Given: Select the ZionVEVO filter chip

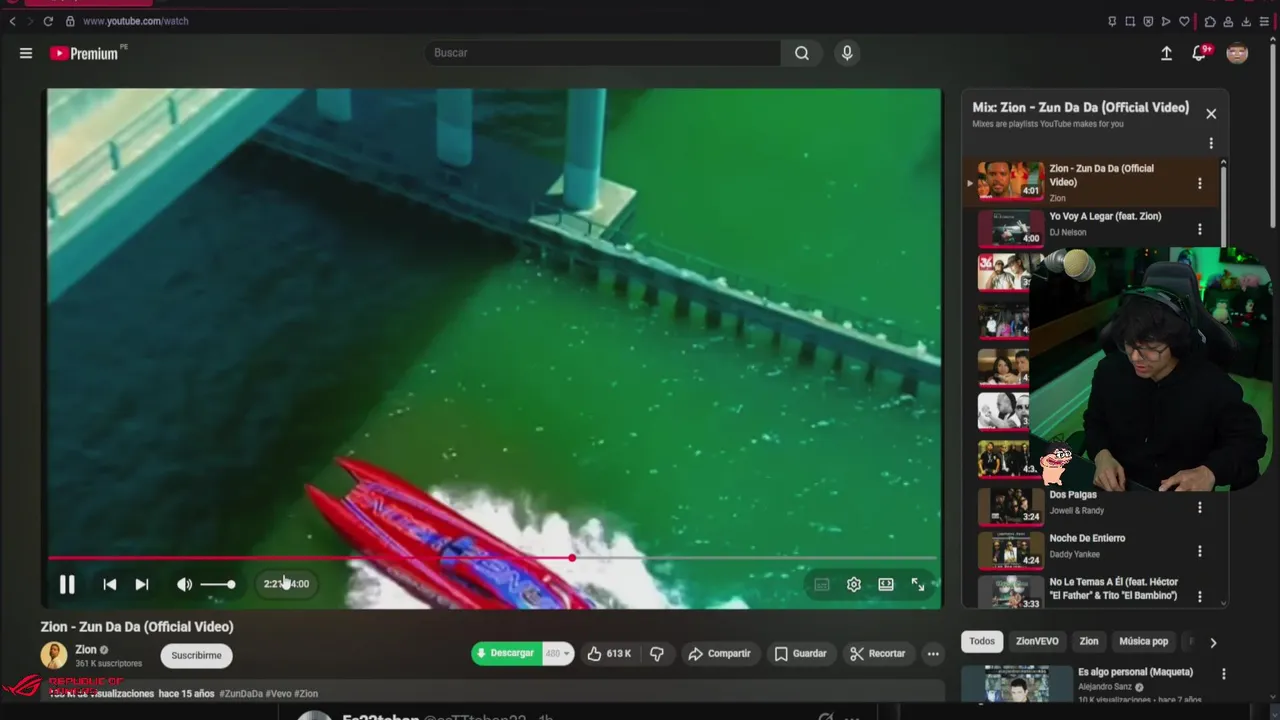Looking at the screenshot, I should pyautogui.click(x=1037, y=642).
